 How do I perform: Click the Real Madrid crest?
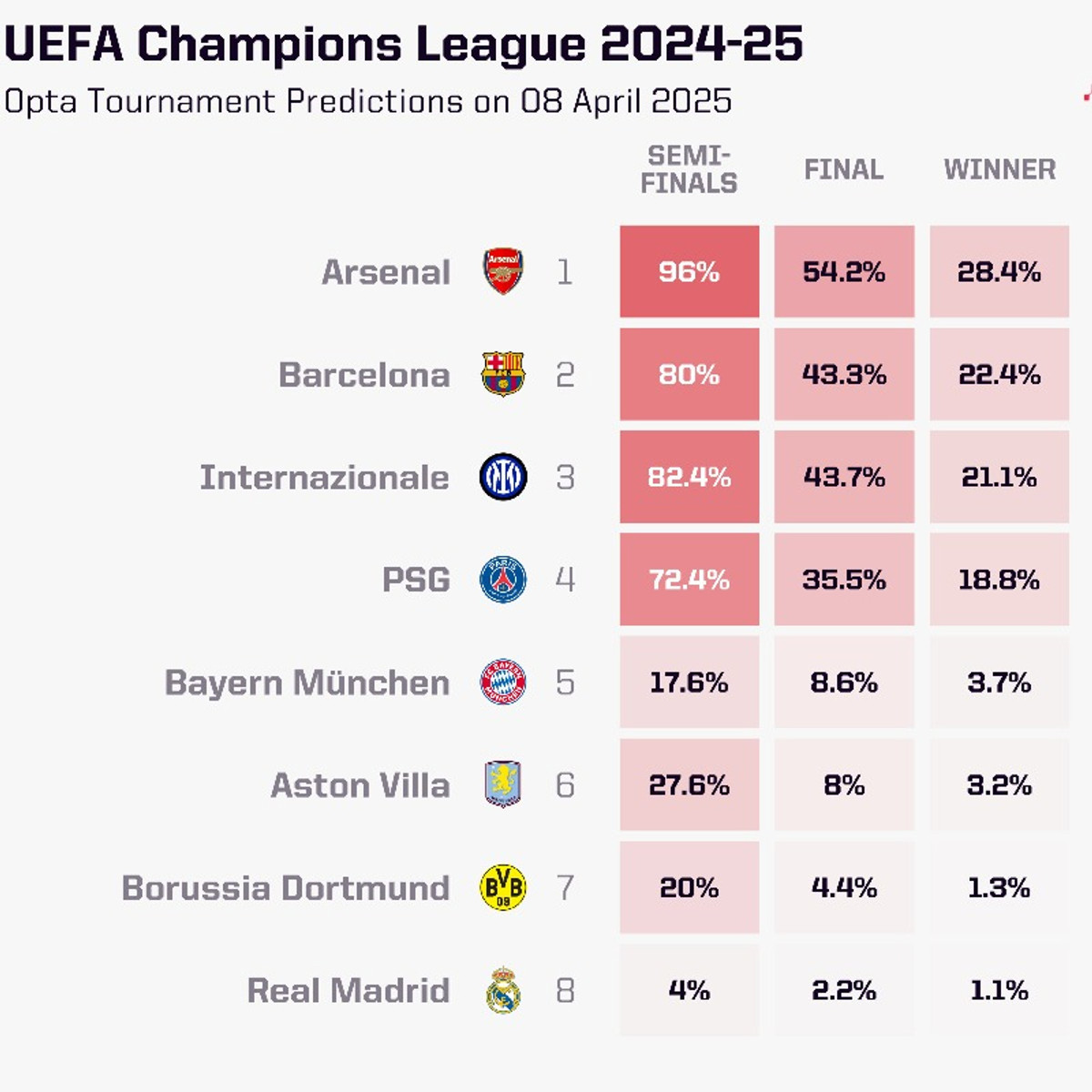click(x=502, y=990)
